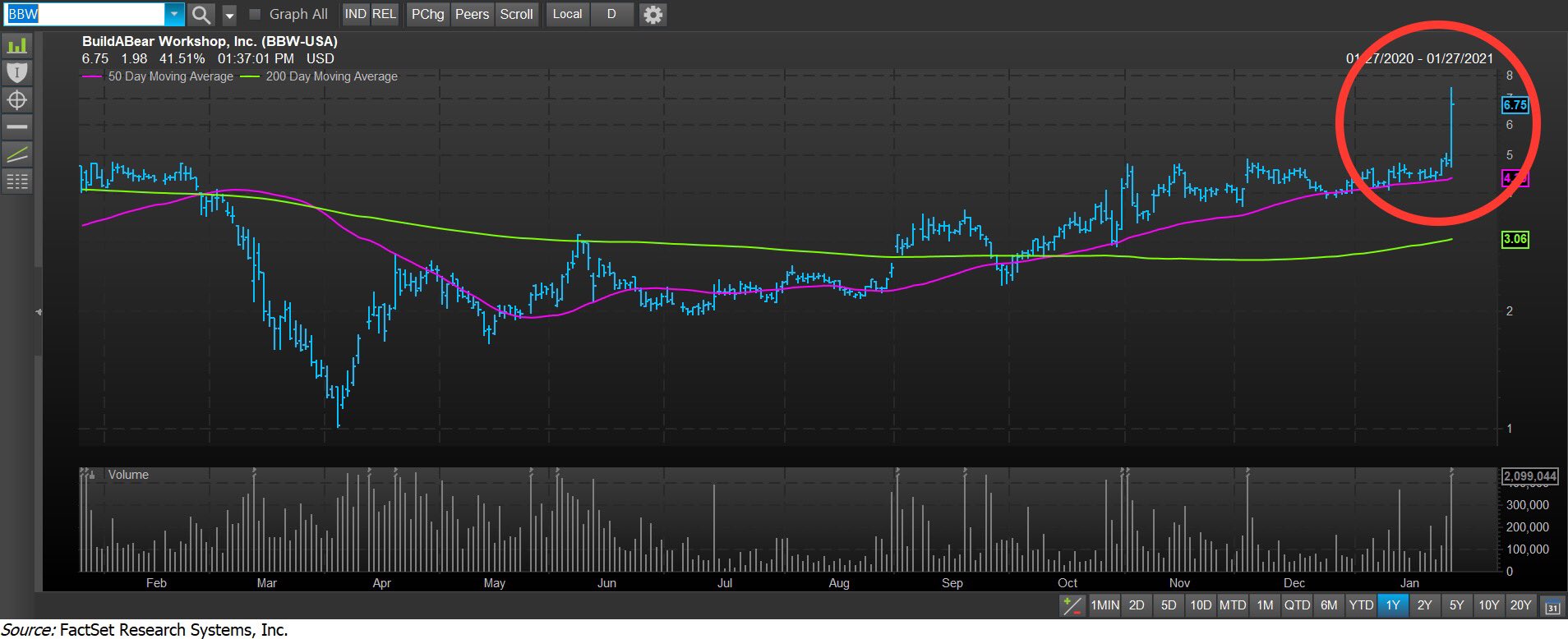
Task: Click the magnifying glass search icon
Action: point(201,14)
